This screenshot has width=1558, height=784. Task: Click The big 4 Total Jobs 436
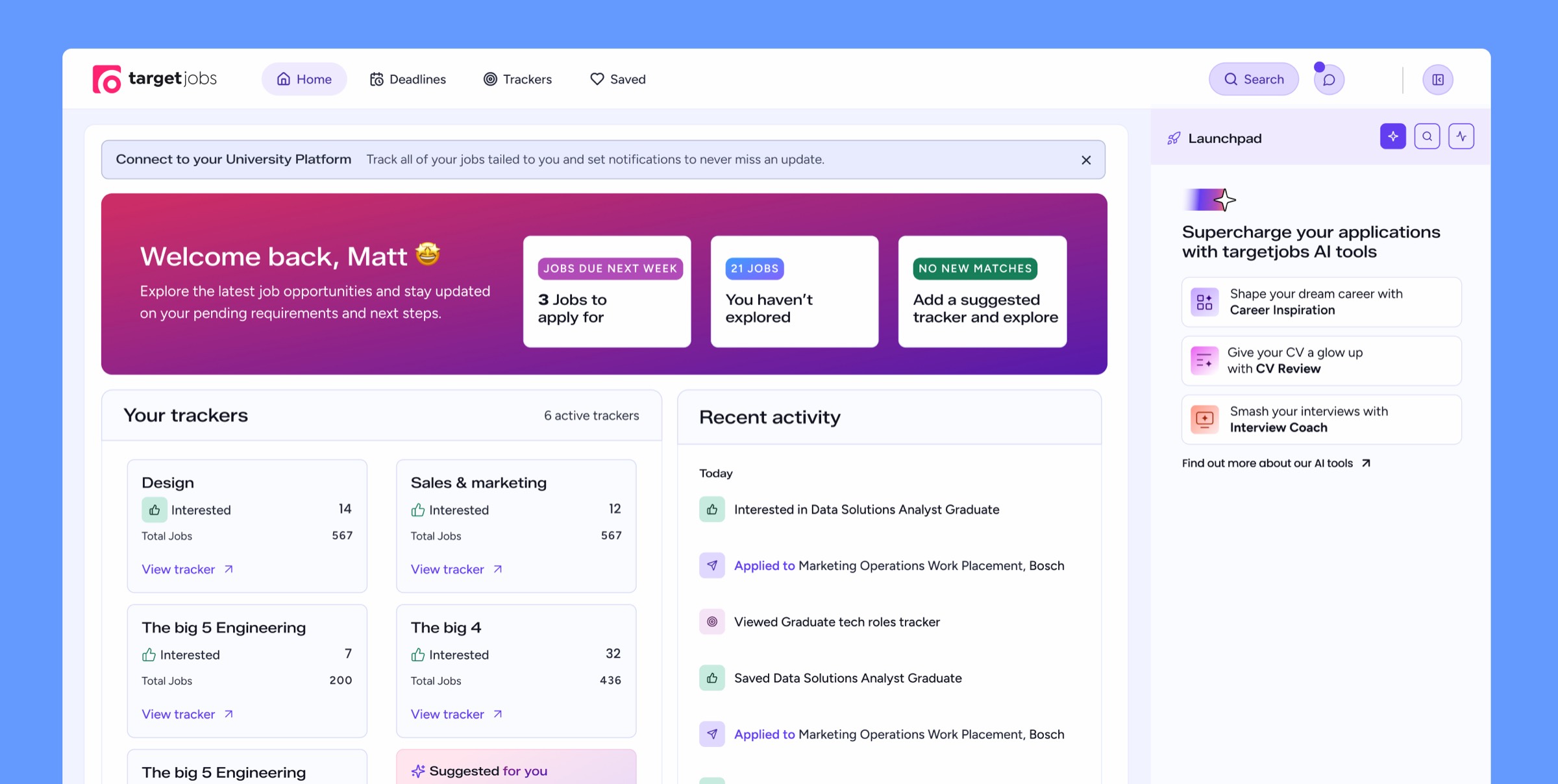point(610,680)
